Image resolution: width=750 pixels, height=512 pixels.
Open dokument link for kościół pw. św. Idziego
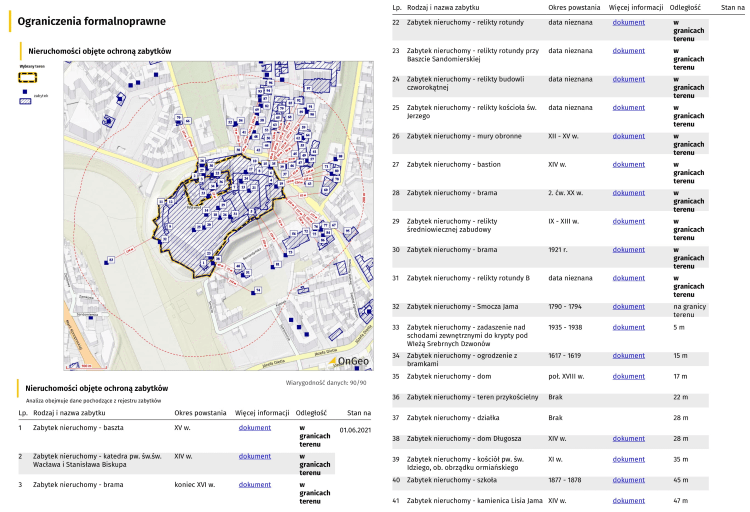point(629,459)
